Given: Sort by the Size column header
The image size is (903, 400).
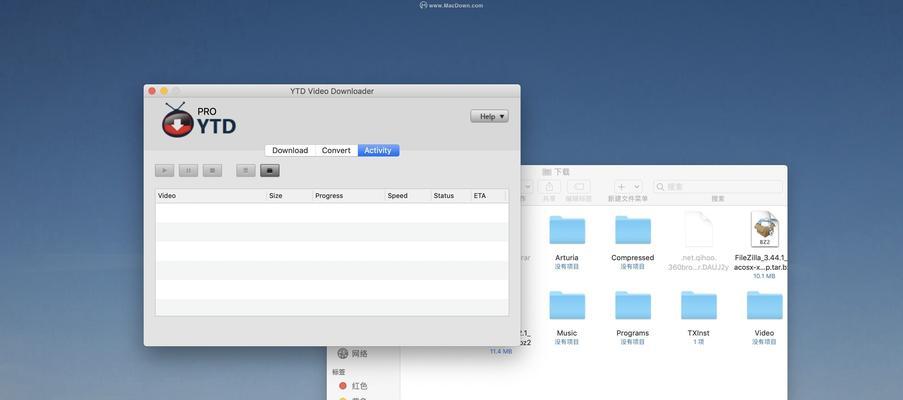Looking at the screenshot, I should (x=290, y=196).
